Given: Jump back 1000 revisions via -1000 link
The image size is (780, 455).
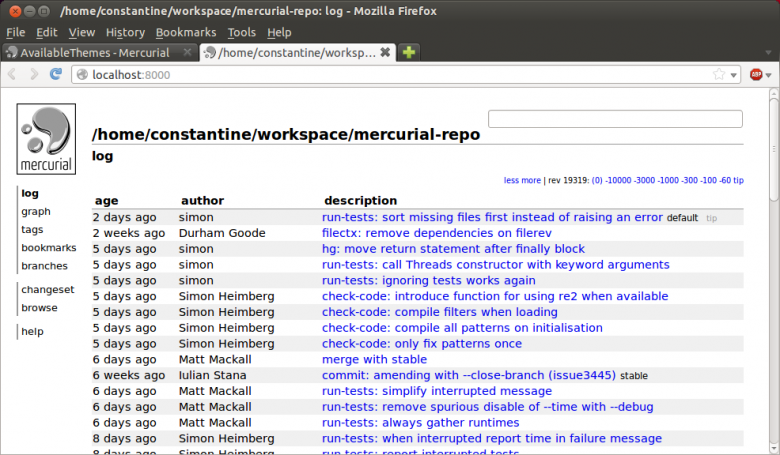Looking at the screenshot, I should 669,180.
